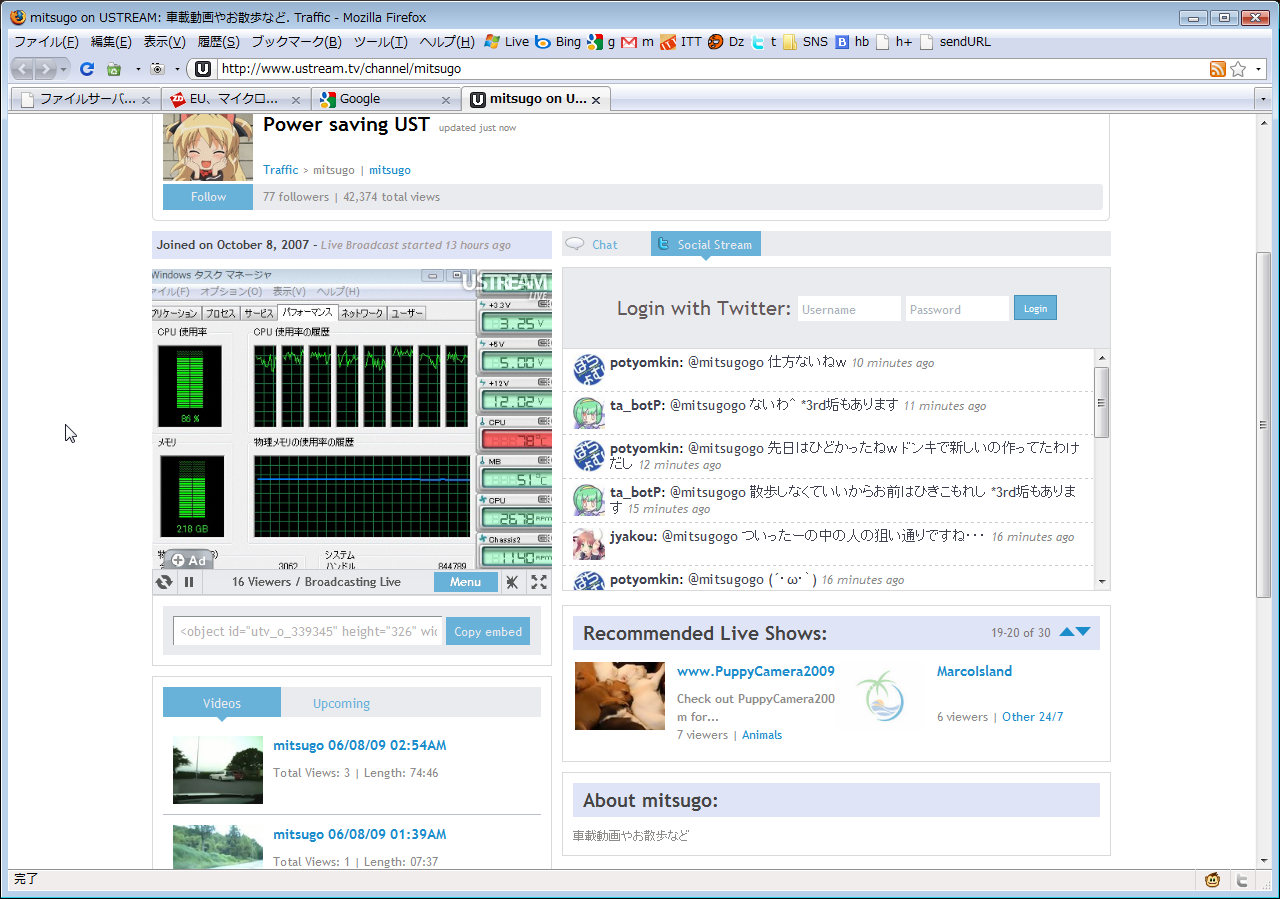
Task: Click the player's refresh stream icon
Action: click(x=164, y=582)
